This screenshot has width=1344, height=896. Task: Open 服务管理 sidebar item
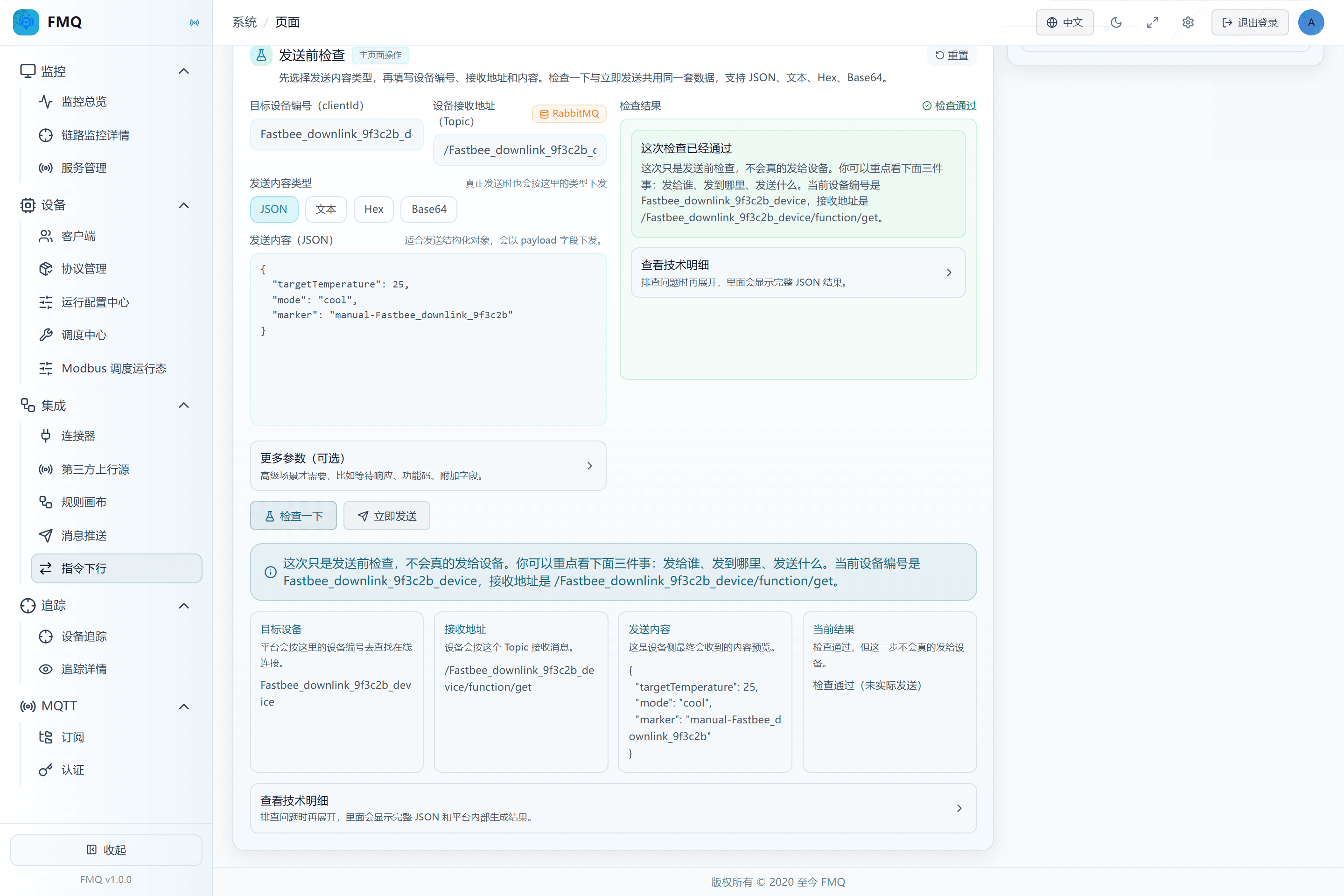coord(117,168)
